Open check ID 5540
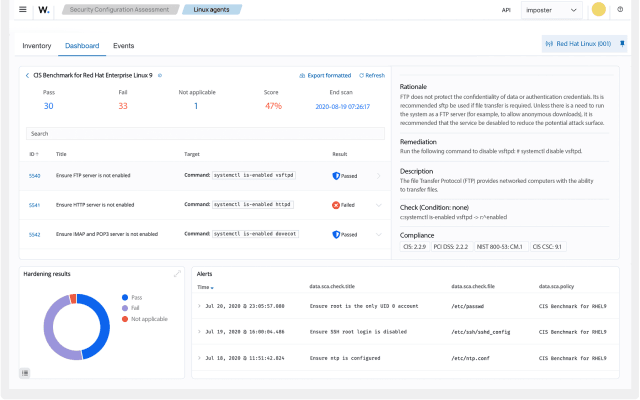640x400 pixels. 35,176
